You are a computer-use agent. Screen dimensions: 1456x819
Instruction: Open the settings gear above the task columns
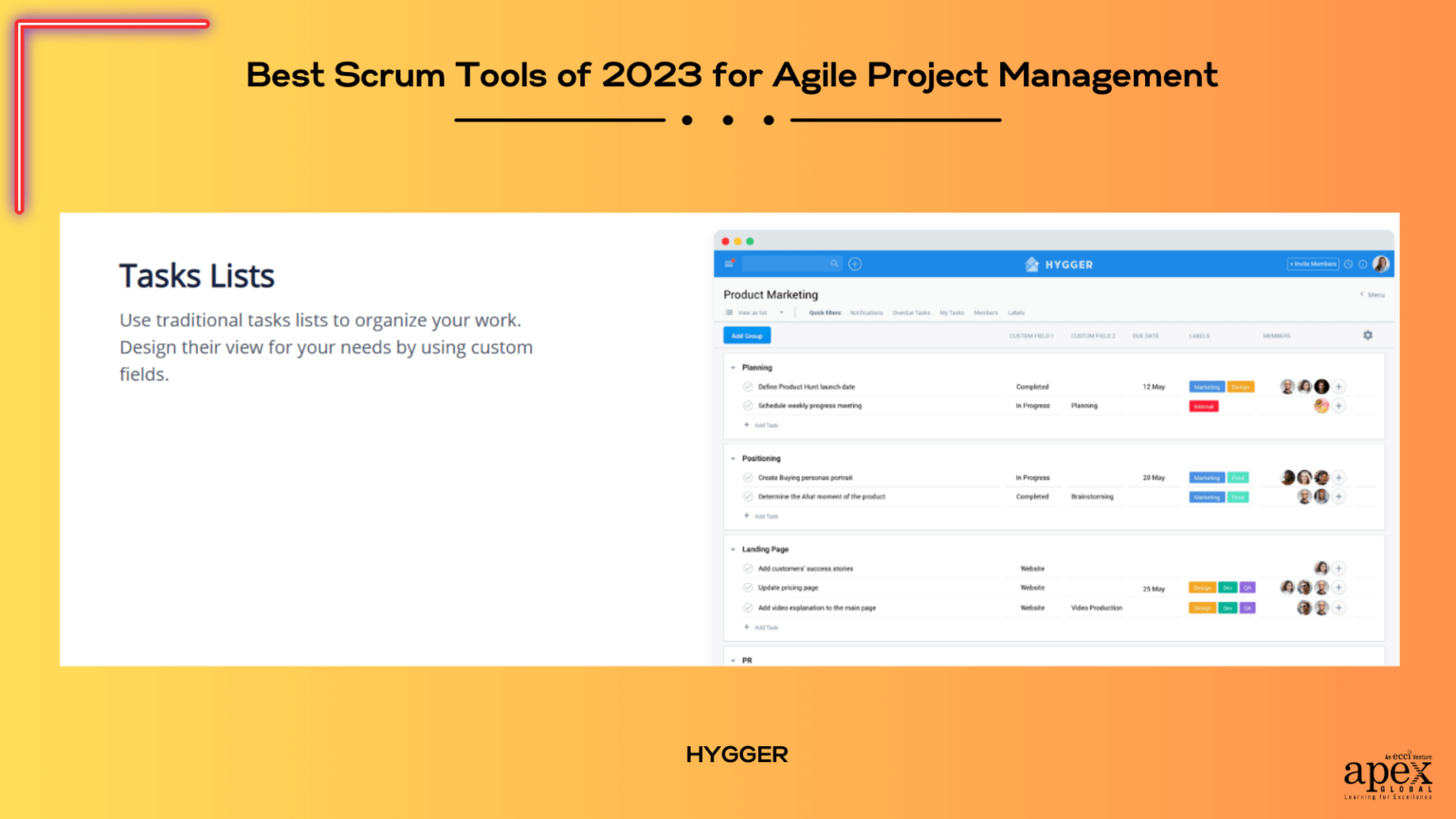(x=1367, y=334)
